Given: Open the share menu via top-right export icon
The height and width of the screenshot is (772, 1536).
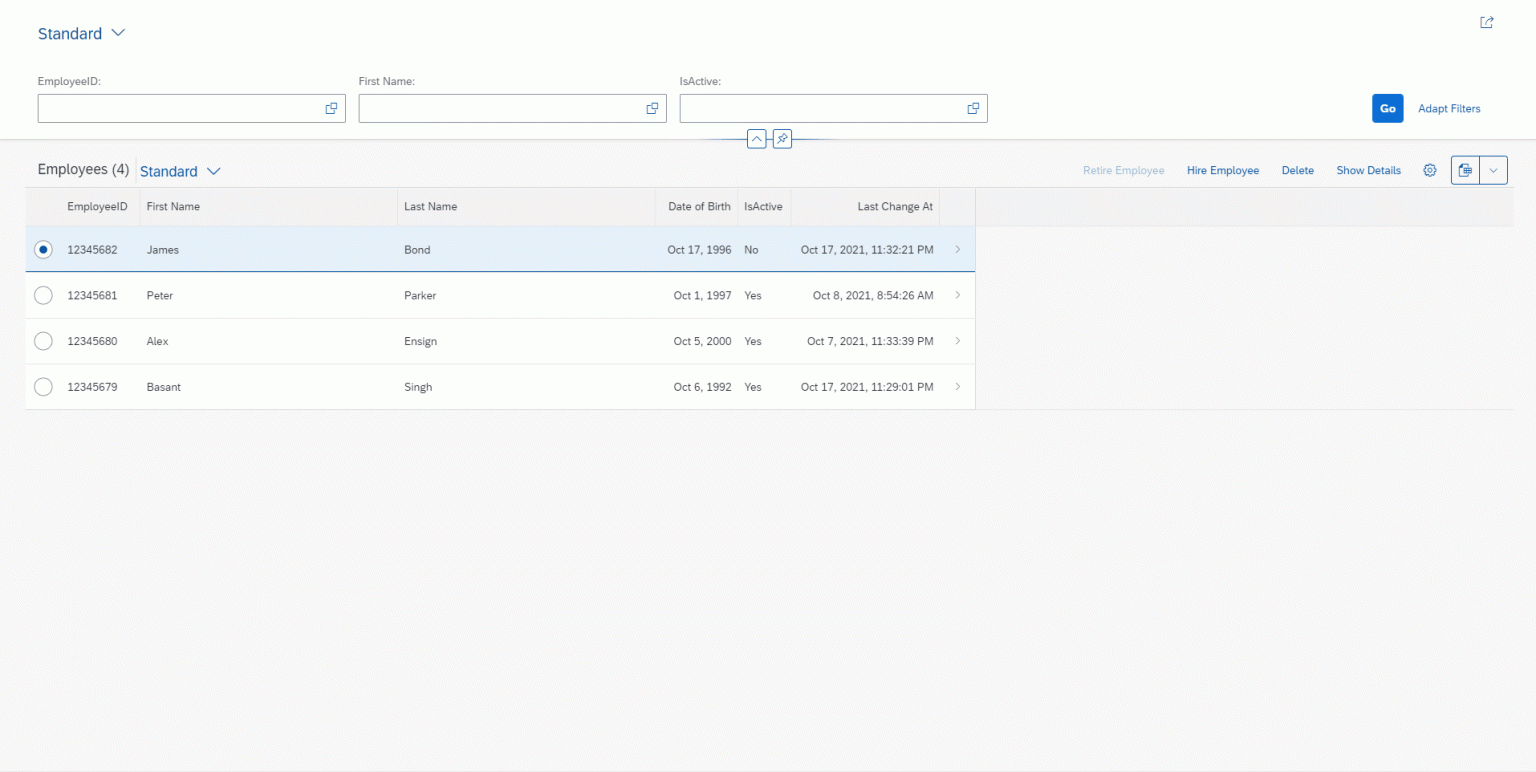Looking at the screenshot, I should tap(1486, 21).
